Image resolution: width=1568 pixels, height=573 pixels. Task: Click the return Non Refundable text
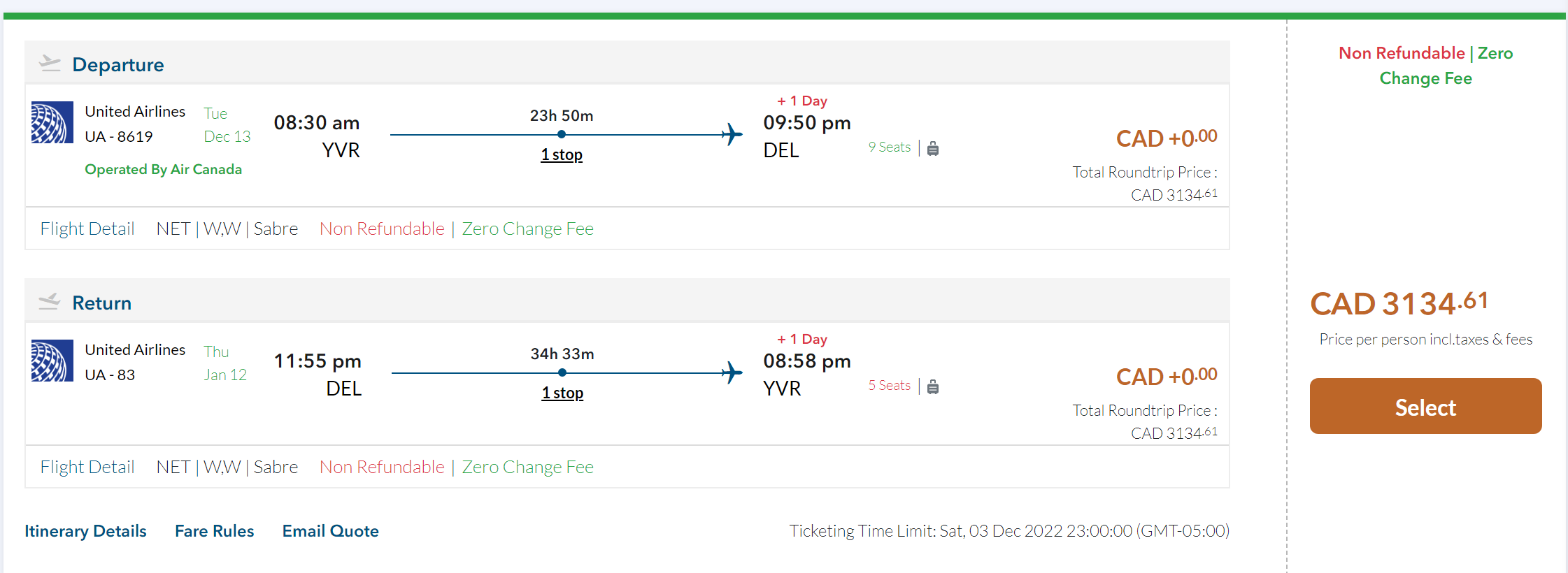[x=382, y=467]
